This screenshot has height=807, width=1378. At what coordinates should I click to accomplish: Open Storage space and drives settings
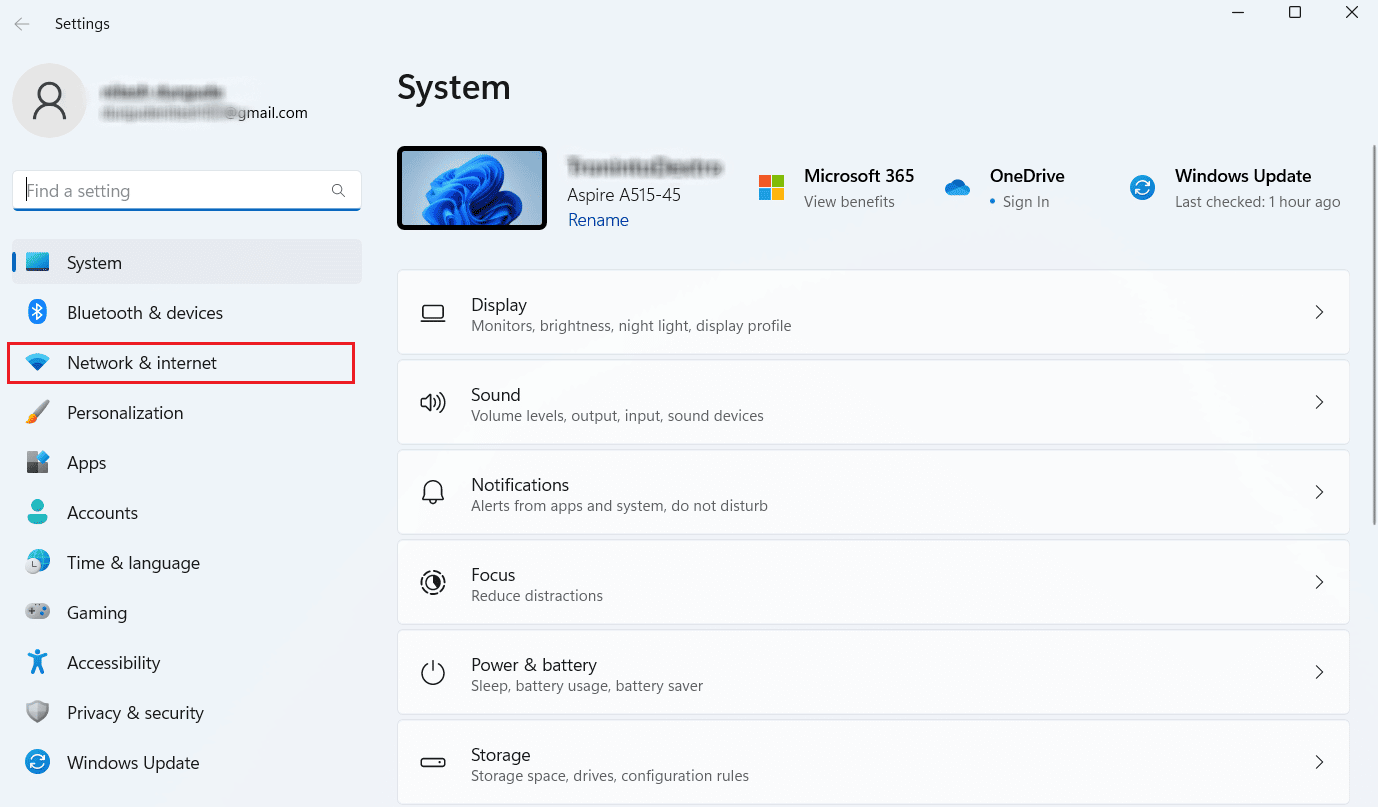tap(873, 762)
